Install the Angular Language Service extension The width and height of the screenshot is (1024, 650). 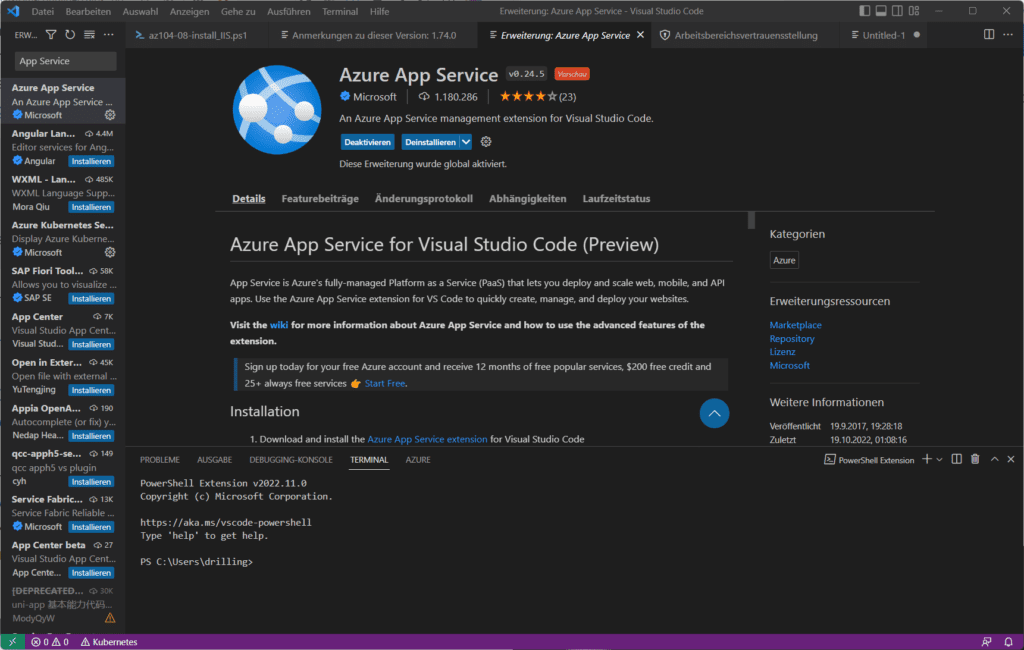(91, 161)
